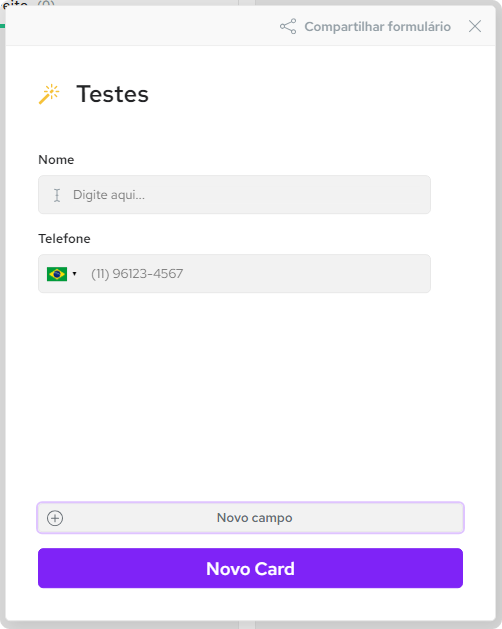This screenshot has width=502, height=629.
Task: Click the magic wand icon beside Testes
Action: [x=49, y=94]
